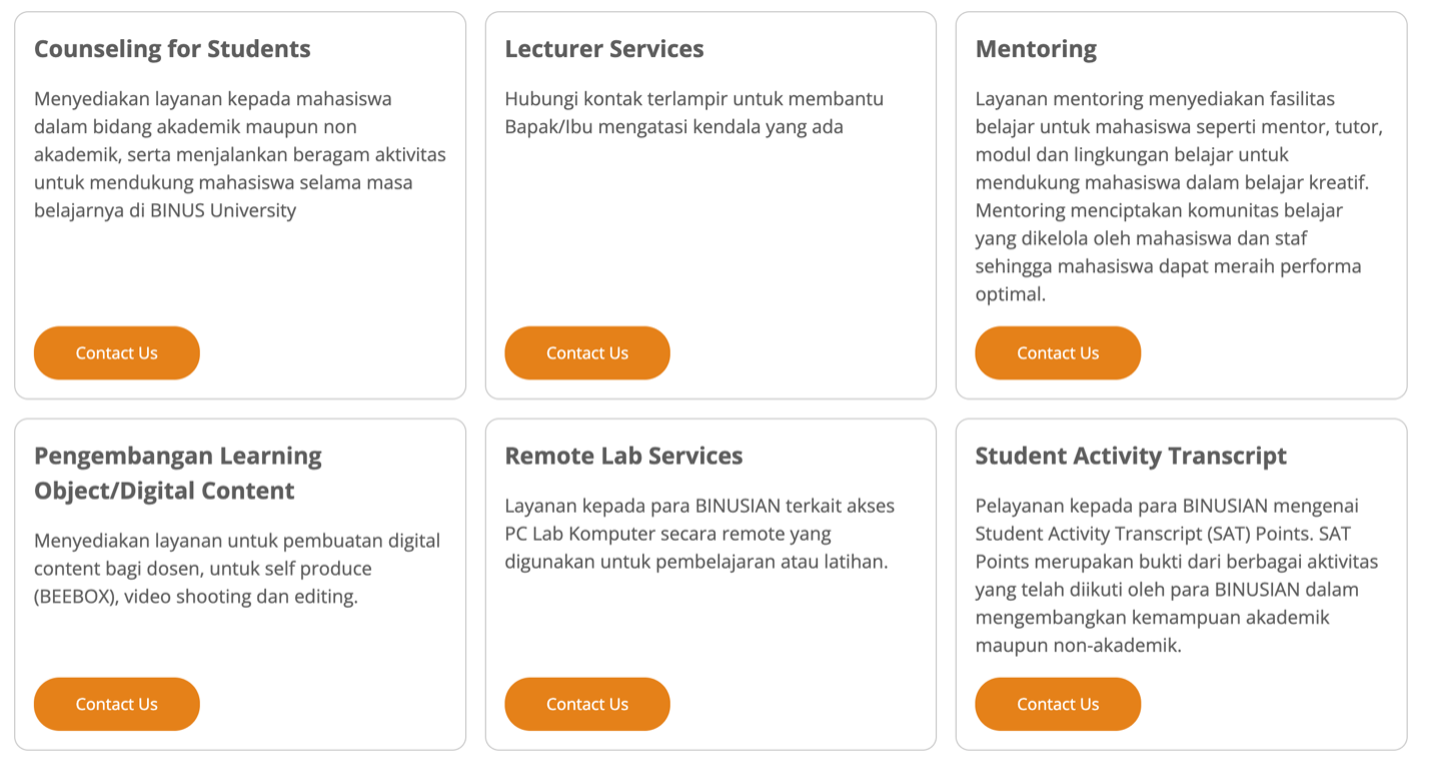The width and height of the screenshot is (1430, 766).
Task: Open the Student Activity Transcript heading
Action: (x=1130, y=455)
